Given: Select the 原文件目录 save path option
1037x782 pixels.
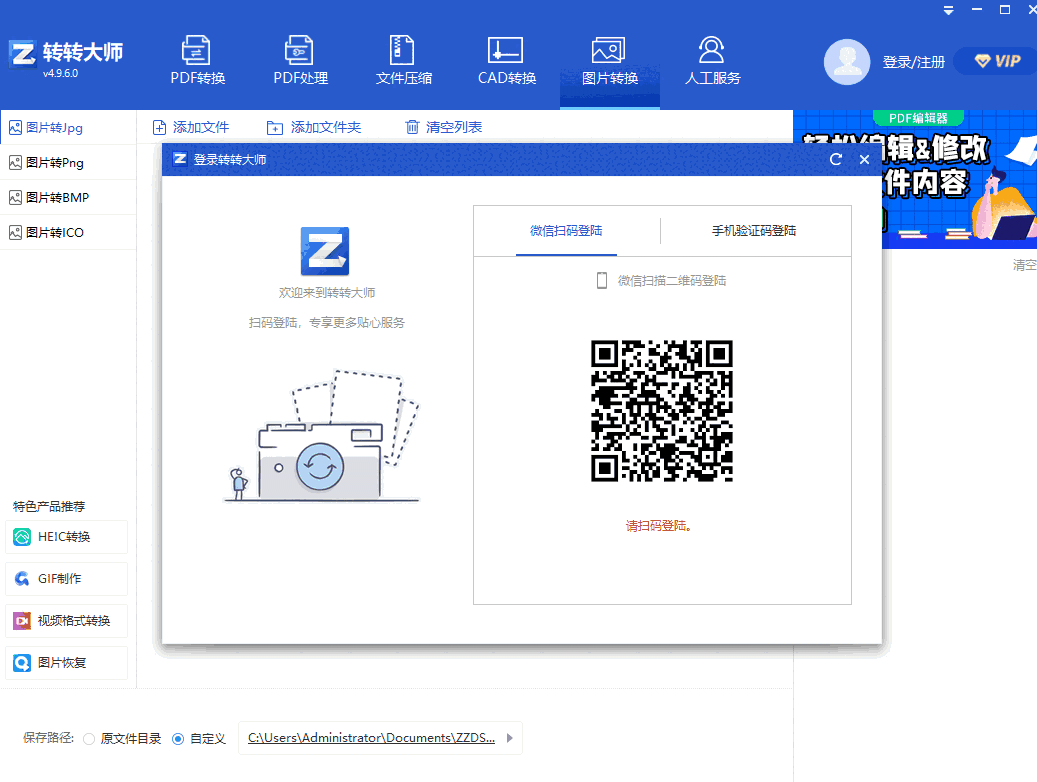Looking at the screenshot, I should click(88, 738).
